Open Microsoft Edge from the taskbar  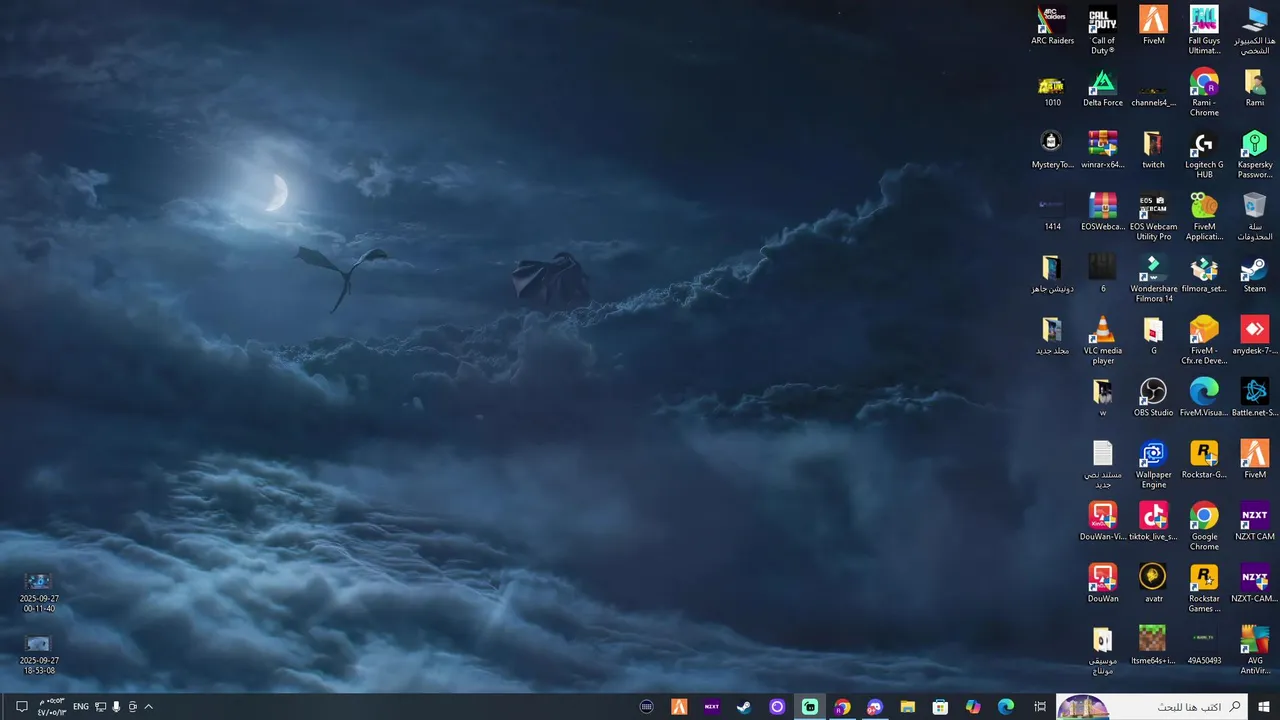tap(1006, 707)
